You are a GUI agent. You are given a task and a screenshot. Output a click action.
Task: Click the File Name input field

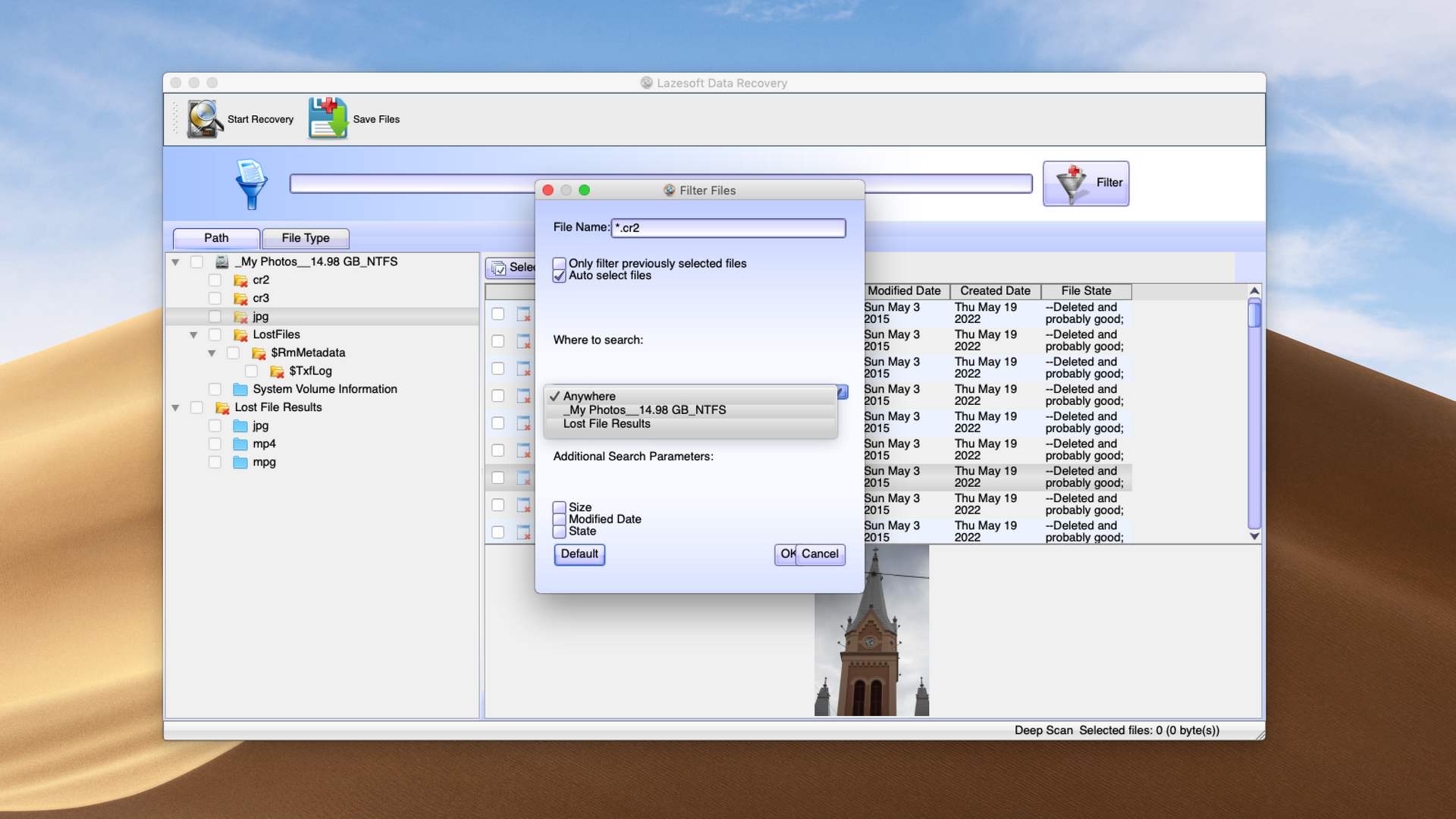click(x=728, y=227)
